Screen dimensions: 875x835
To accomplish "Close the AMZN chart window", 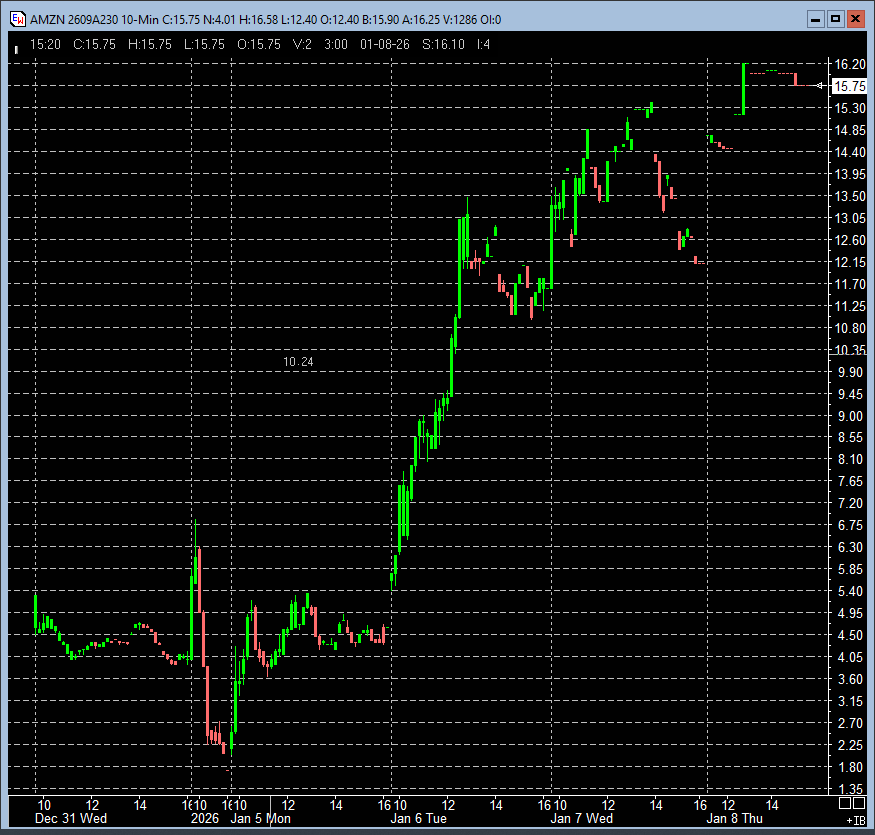I will click(856, 19).
